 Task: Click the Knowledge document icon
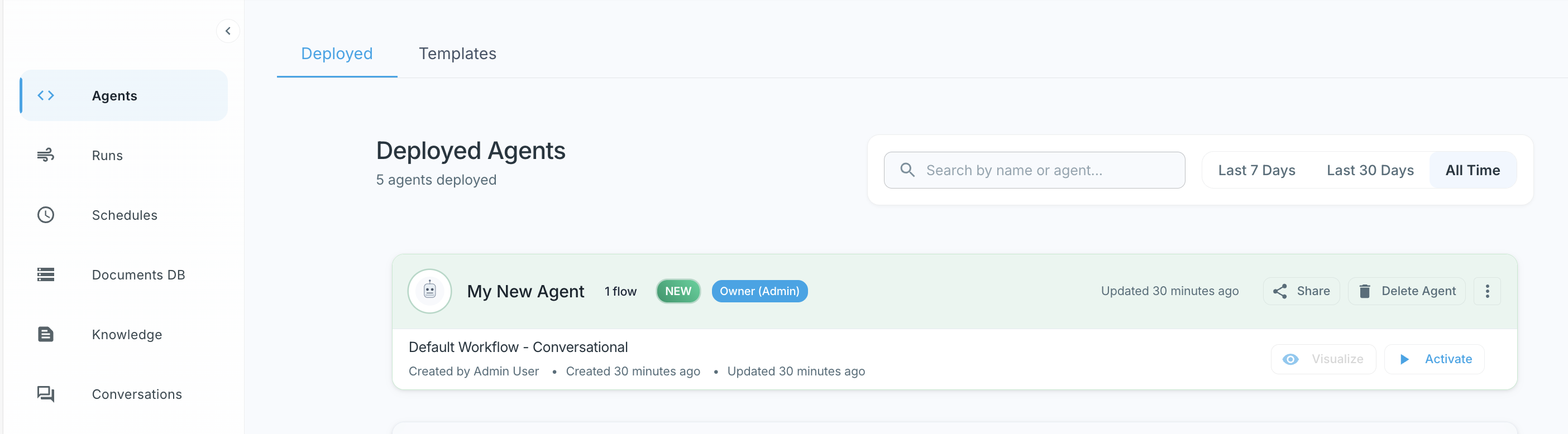pyautogui.click(x=46, y=334)
